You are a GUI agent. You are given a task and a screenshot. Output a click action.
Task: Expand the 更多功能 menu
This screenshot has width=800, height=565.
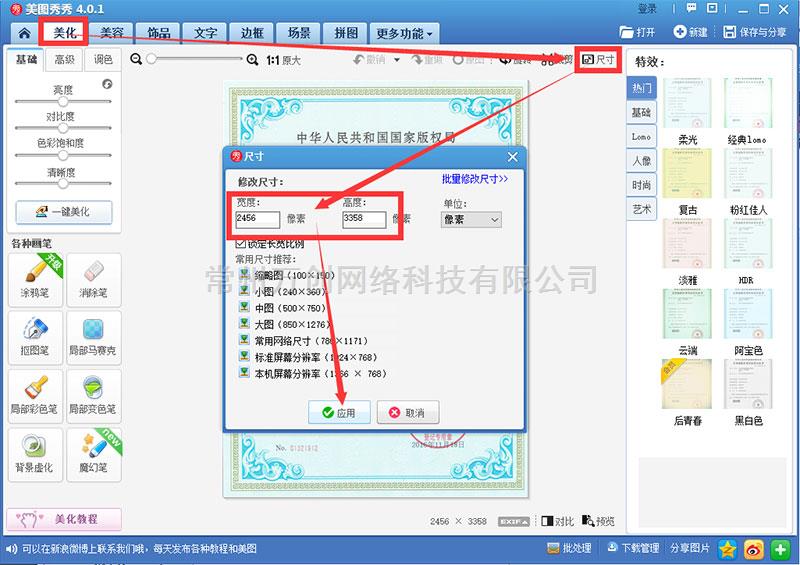click(x=404, y=33)
